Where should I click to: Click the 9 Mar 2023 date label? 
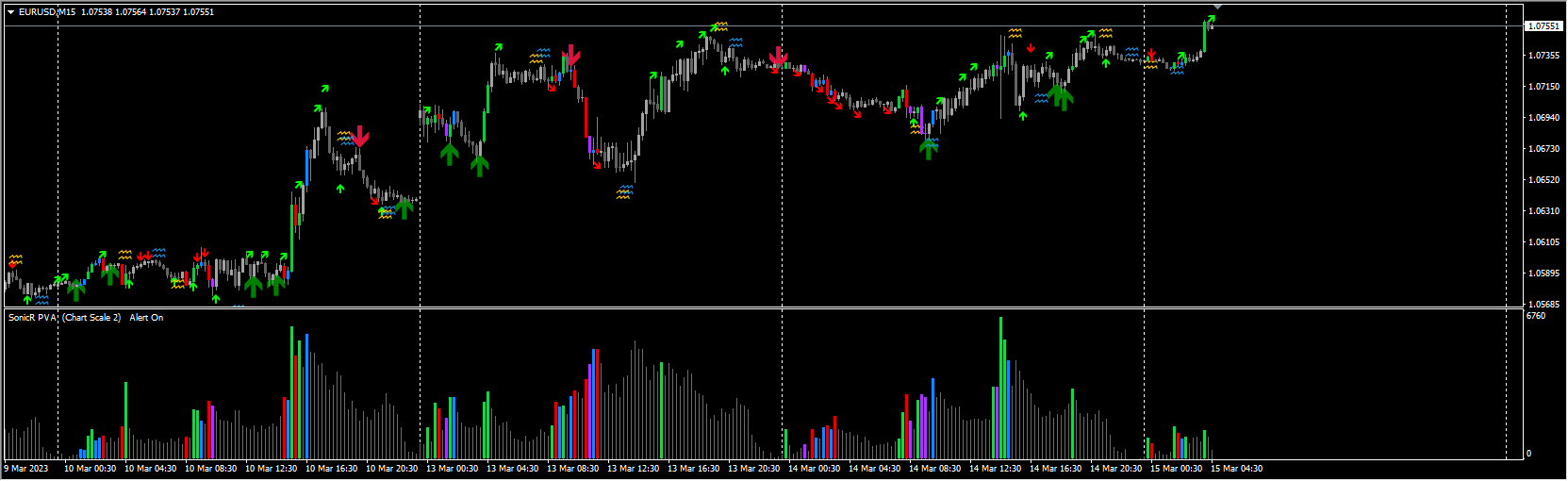26,469
